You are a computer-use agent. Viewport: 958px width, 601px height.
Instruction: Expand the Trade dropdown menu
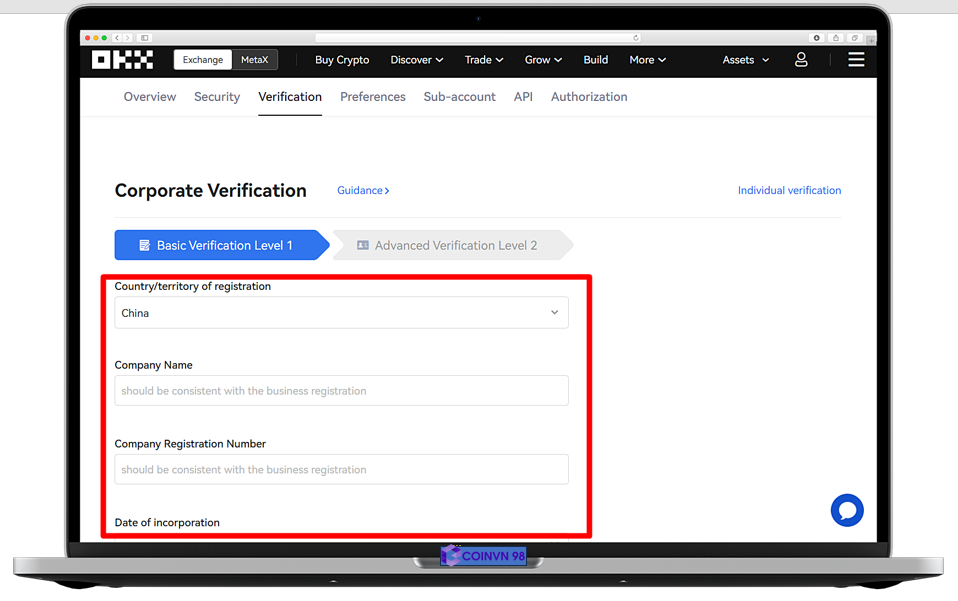point(483,60)
